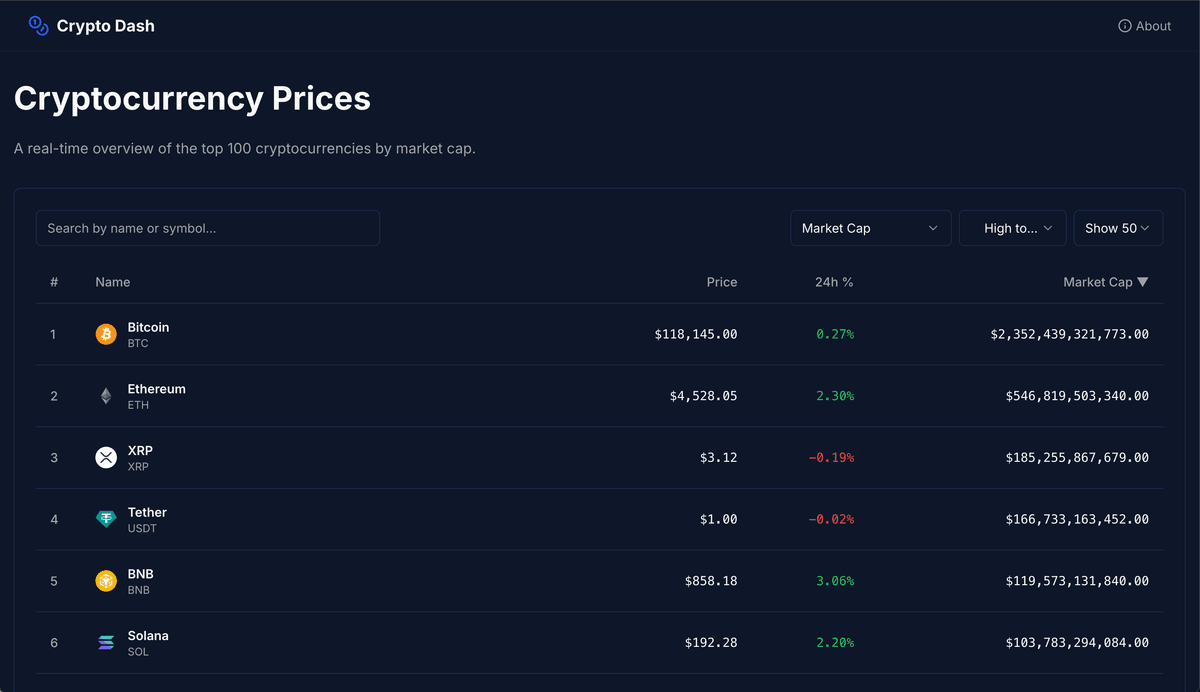Click the Ethereum diamond icon
Screen dimensions: 1200x692
click(x=106, y=395)
